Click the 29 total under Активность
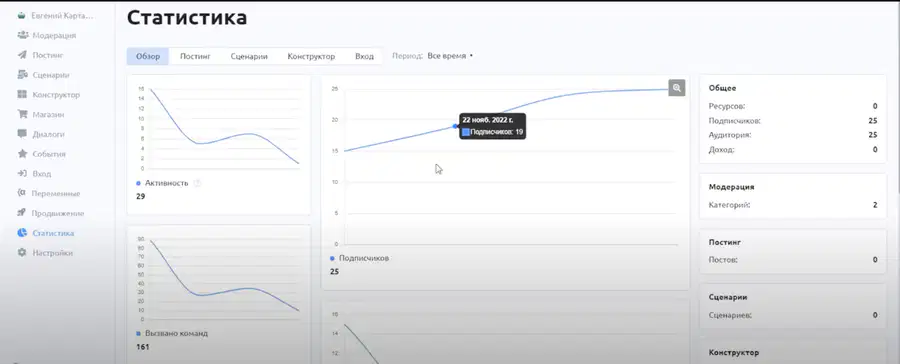Viewport: 900px width, 364px height. tap(141, 196)
